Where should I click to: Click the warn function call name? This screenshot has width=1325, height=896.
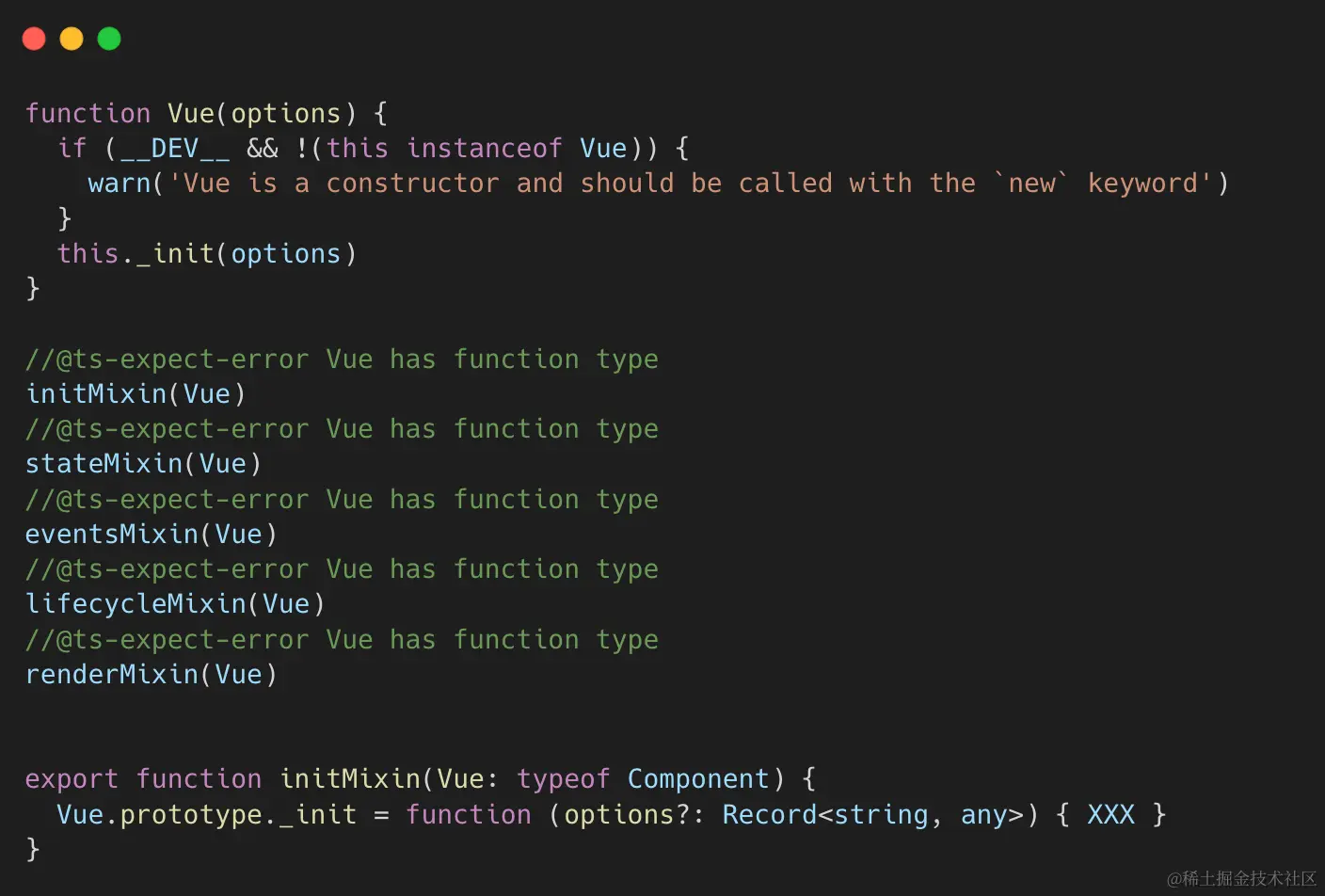(x=120, y=184)
